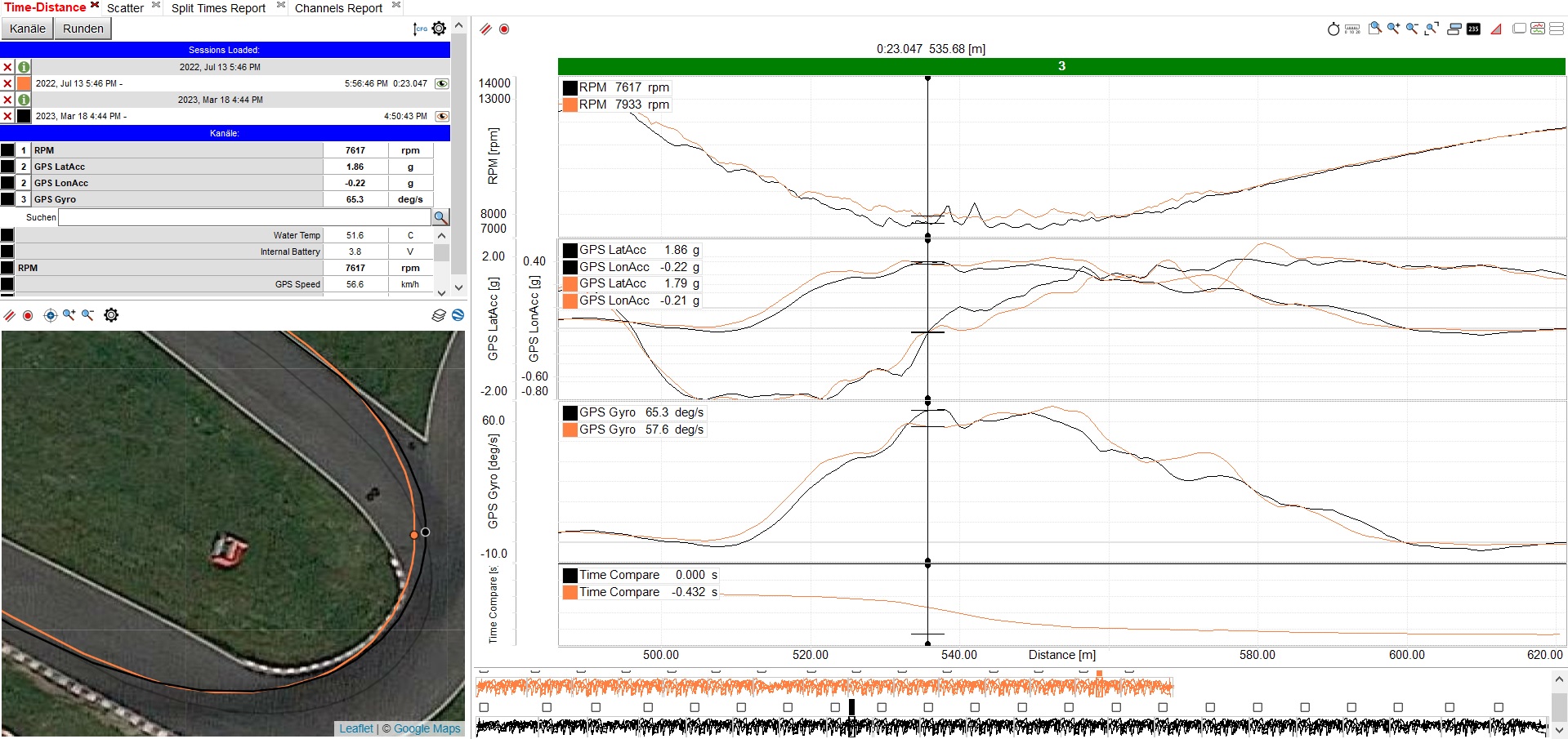Click the orange color swatch of 2022 lap
The image size is (1568, 739).
(24, 83)
